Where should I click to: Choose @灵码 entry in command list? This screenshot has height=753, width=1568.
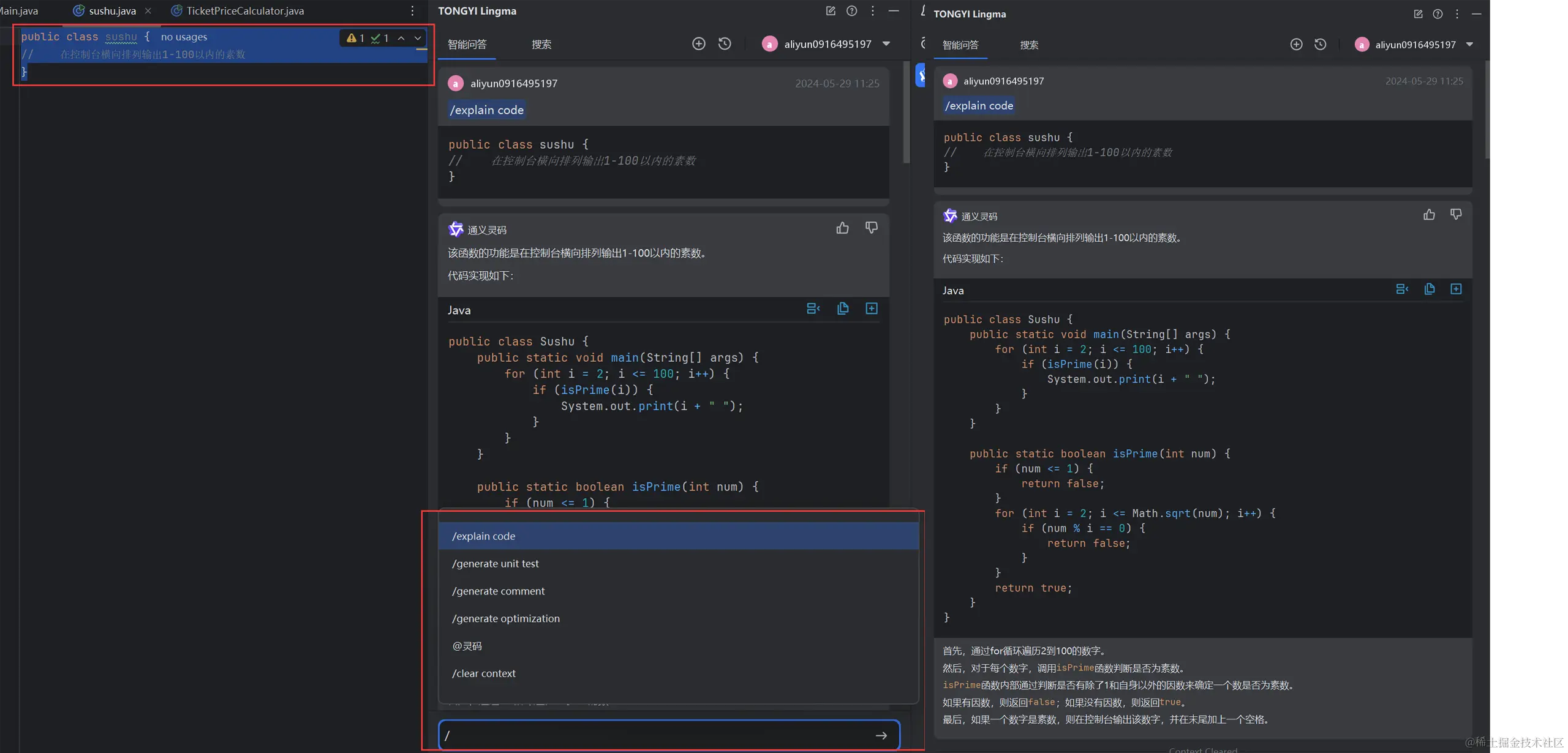(679, 646)
